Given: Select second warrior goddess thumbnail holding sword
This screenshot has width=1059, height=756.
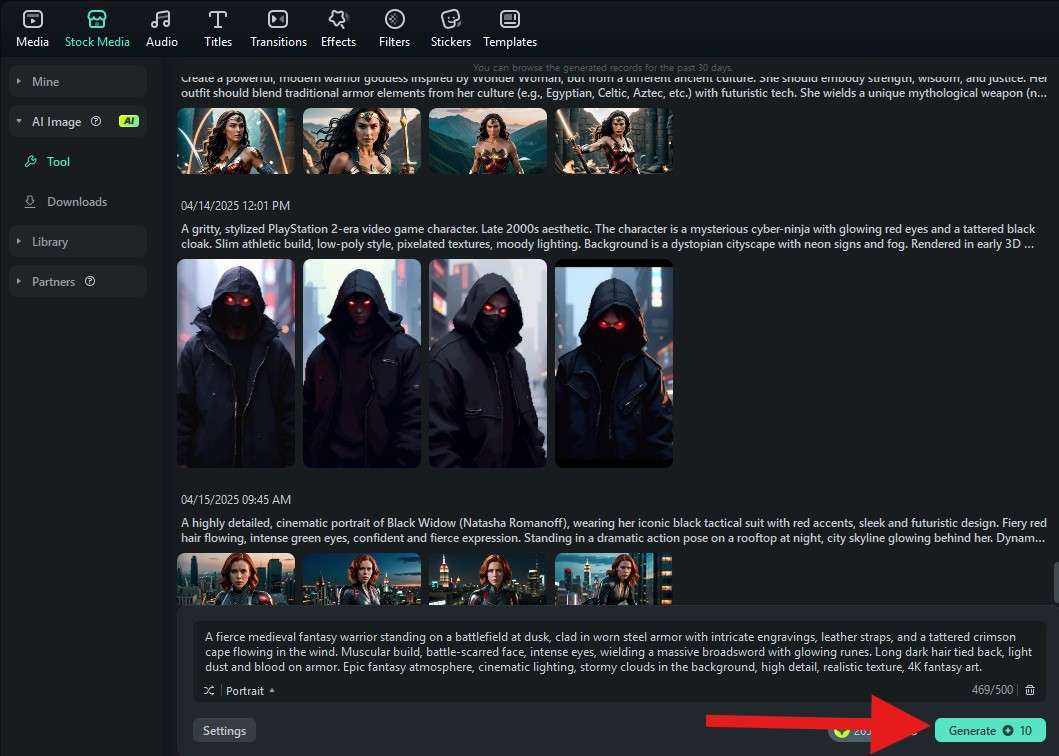Looking at the screenshot, I should (361, 141).
